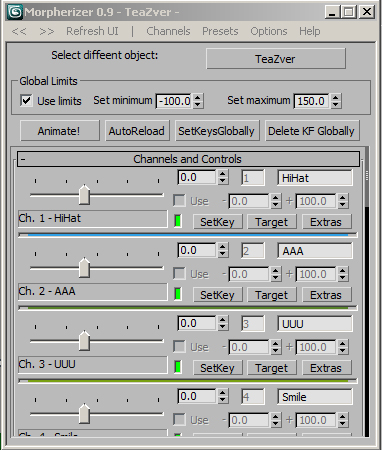382x450 pixels.
Task: Click green indicator for Ch. 3 - UUU
Action: click(x=178, y=367)
